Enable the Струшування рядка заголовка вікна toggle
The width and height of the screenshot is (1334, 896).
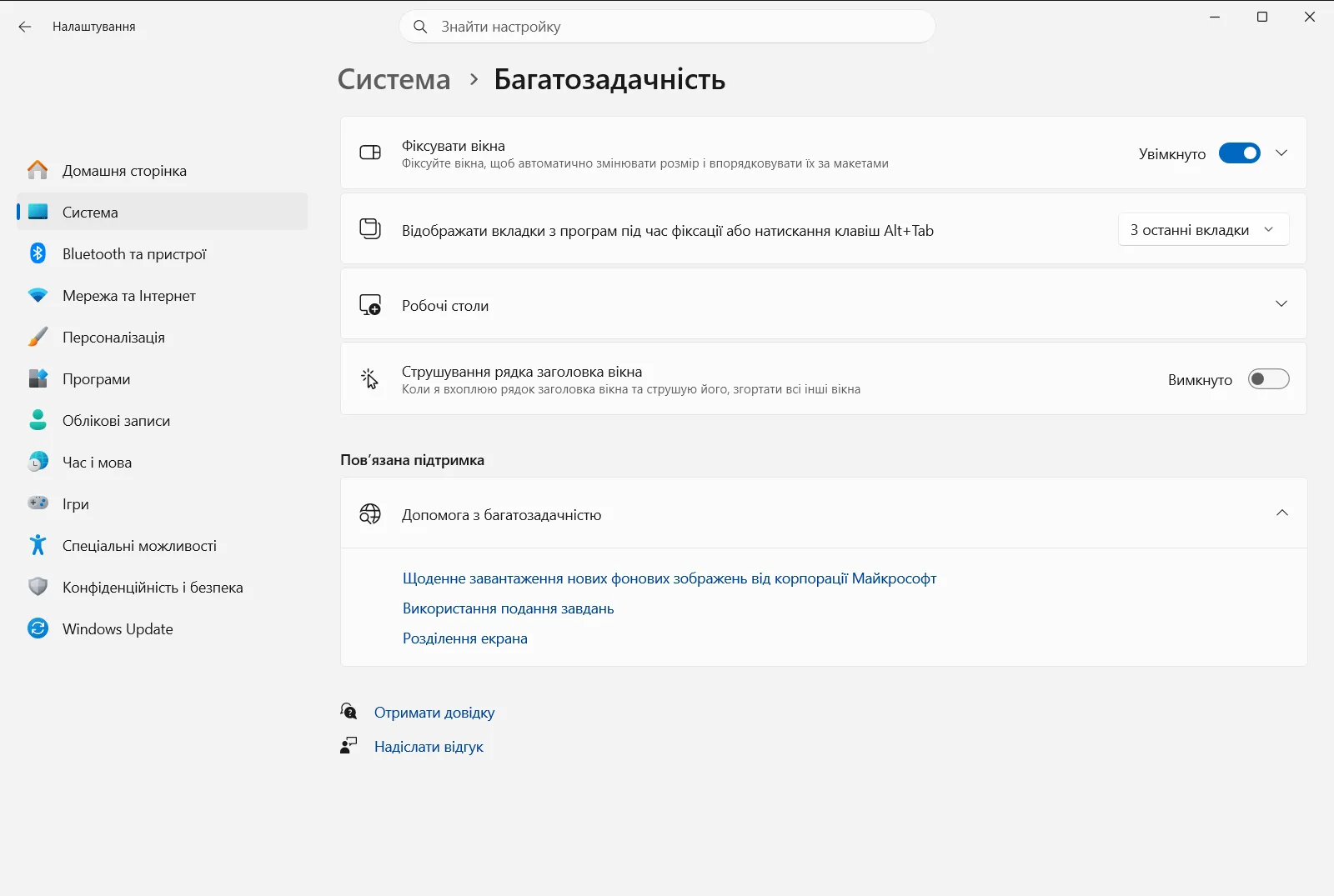pos(1268,379)
